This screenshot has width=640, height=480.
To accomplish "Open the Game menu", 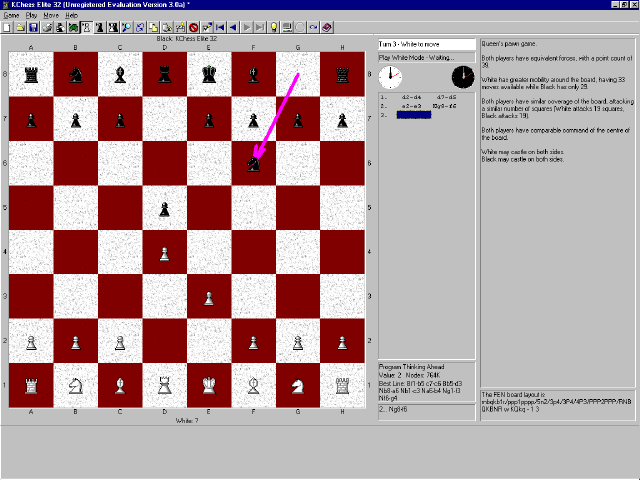I will (x=11, y=16).
